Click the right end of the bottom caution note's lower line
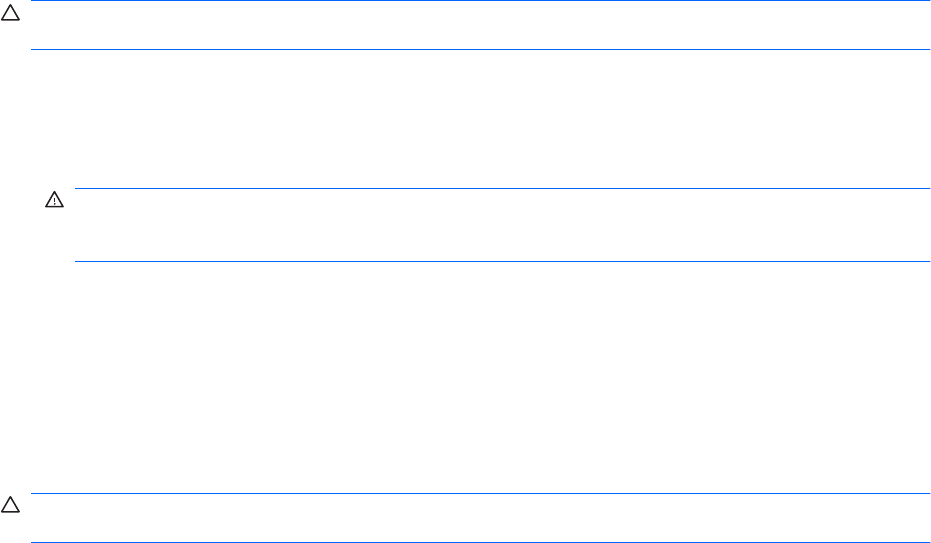The width and height of the screenshot is (931, 543). pos(926,542)
